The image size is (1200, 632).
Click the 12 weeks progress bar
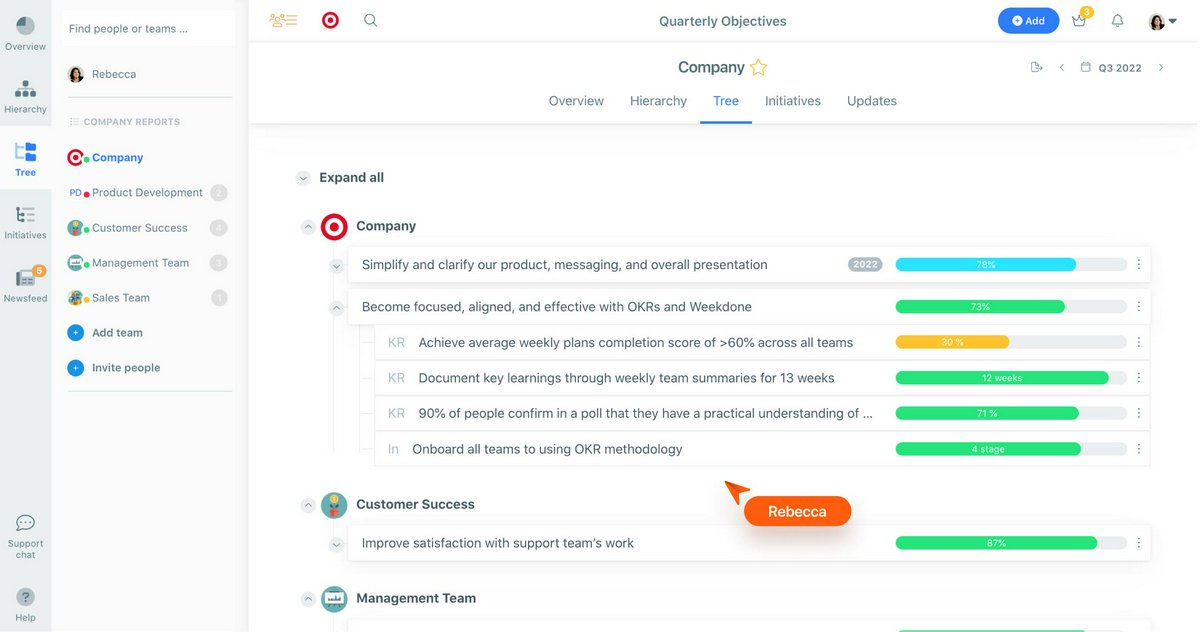tap(1011, 378)
